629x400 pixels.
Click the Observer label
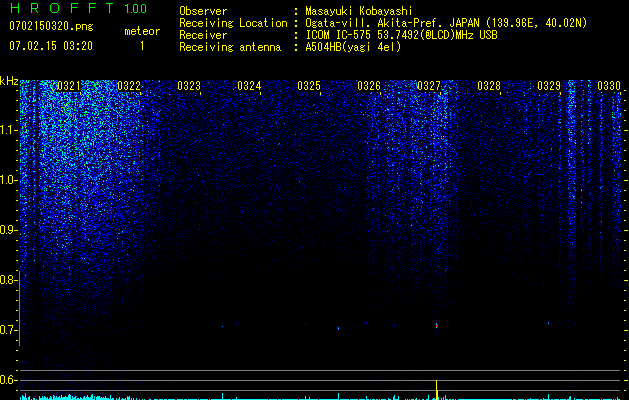pyautogui.click(x=203, y=11)
